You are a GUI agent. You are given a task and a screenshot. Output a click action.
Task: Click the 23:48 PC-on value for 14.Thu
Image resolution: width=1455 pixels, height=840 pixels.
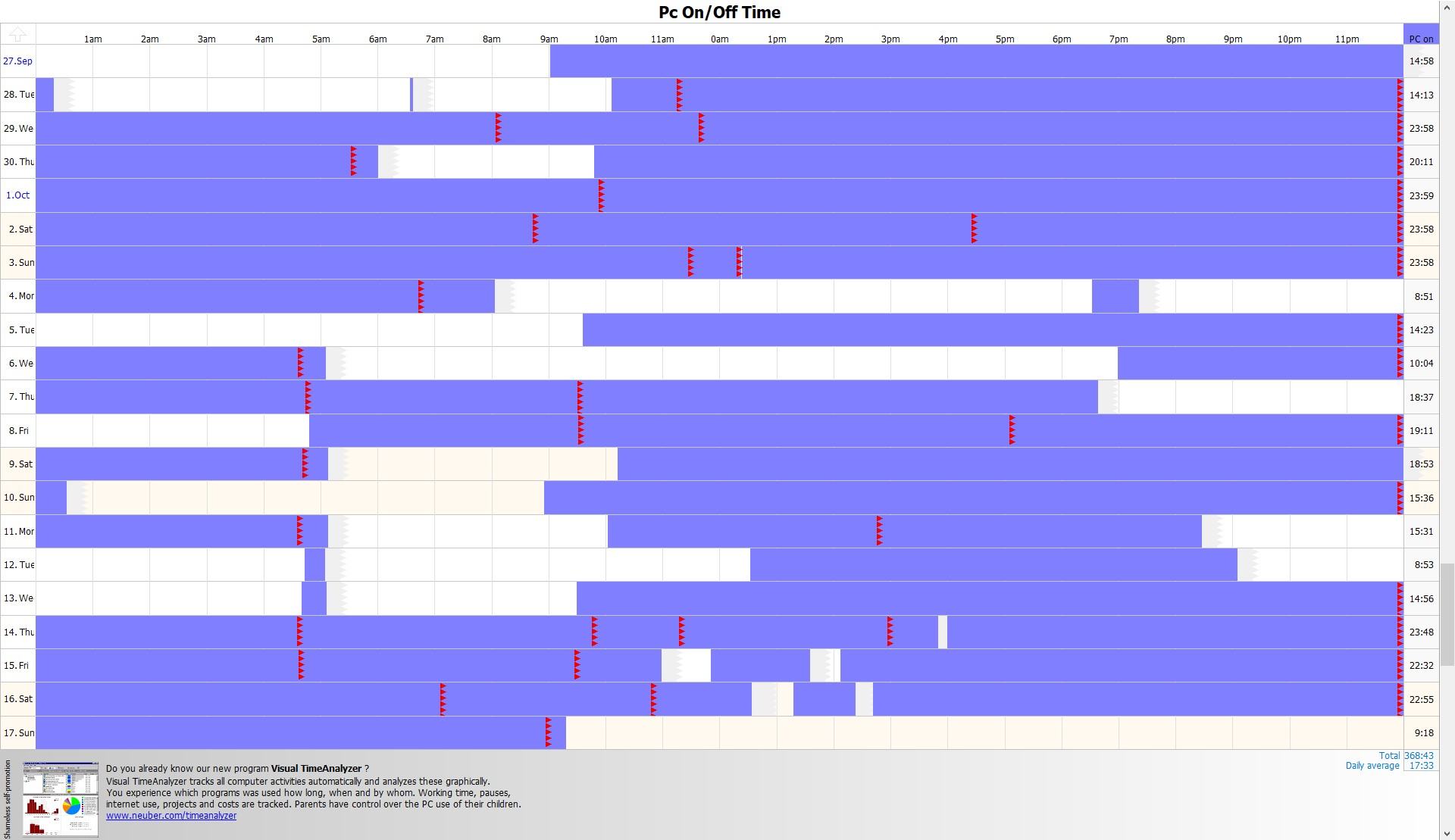pos(1421,632)
